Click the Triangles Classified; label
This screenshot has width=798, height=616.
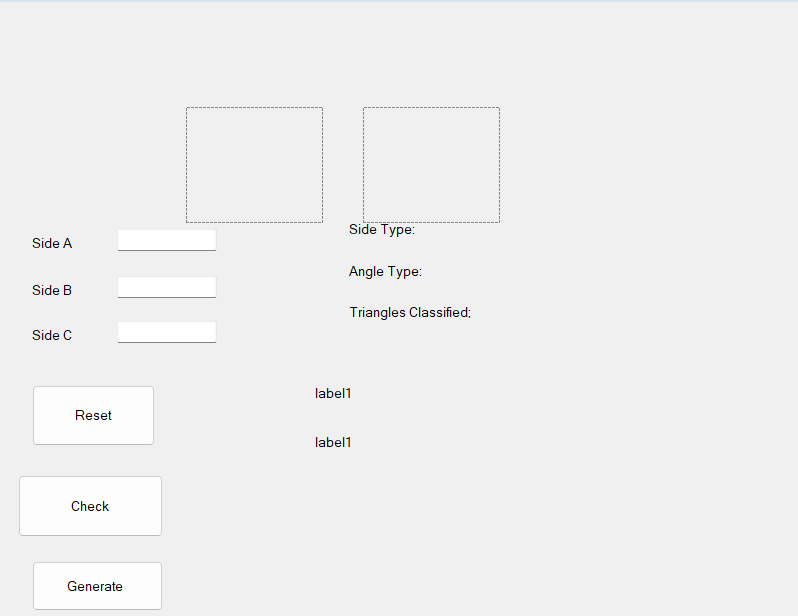point(410,312)
